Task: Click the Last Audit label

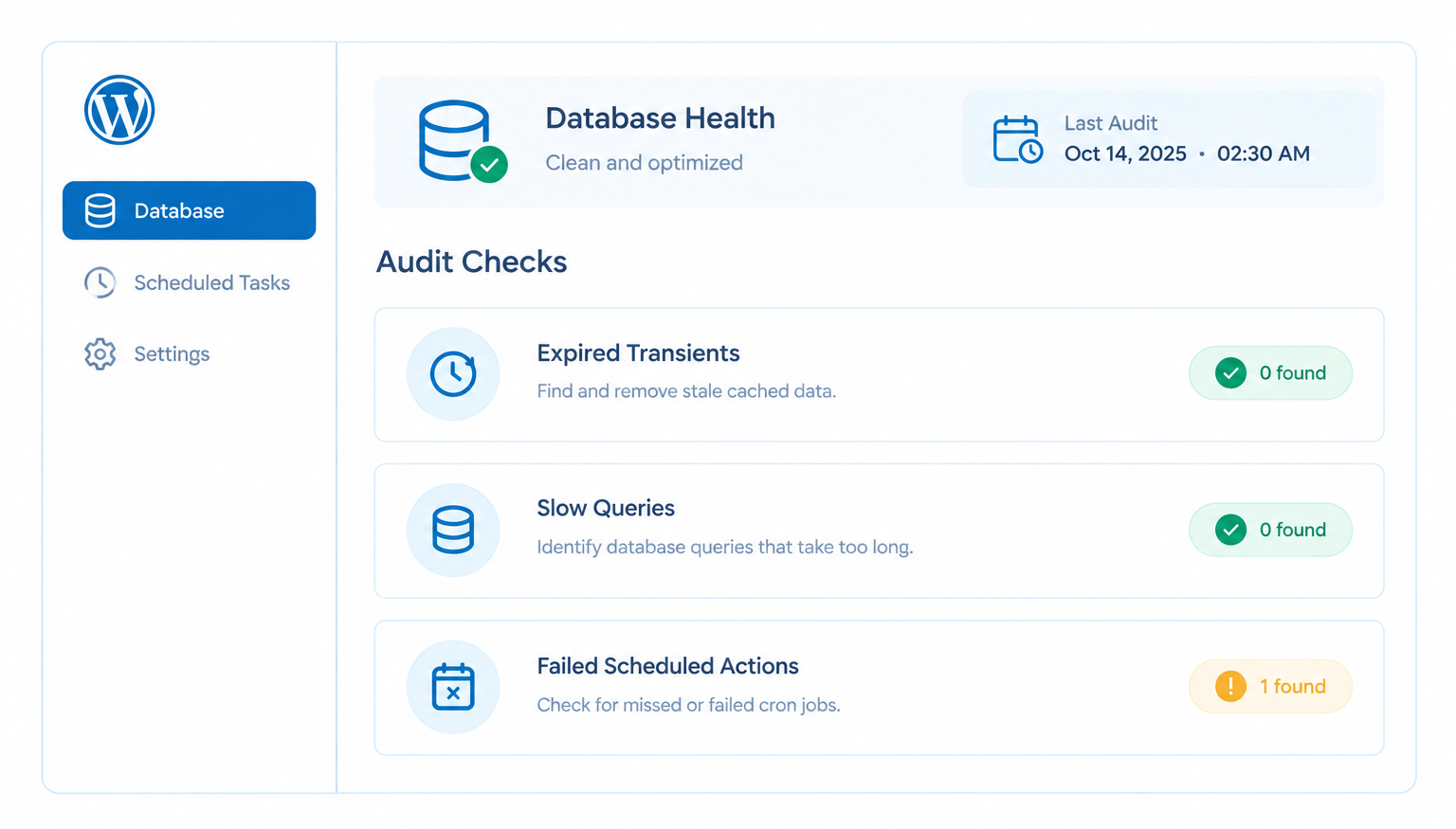Action: point(1110,123)
